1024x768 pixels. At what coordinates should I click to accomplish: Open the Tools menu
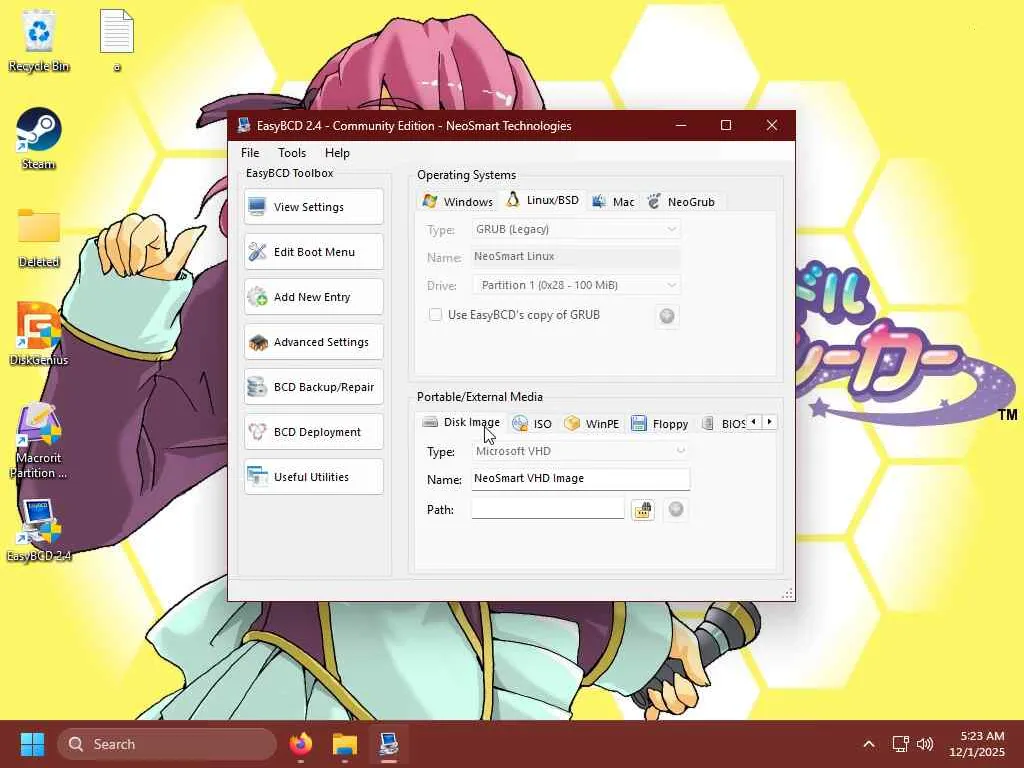click(292, 153)
